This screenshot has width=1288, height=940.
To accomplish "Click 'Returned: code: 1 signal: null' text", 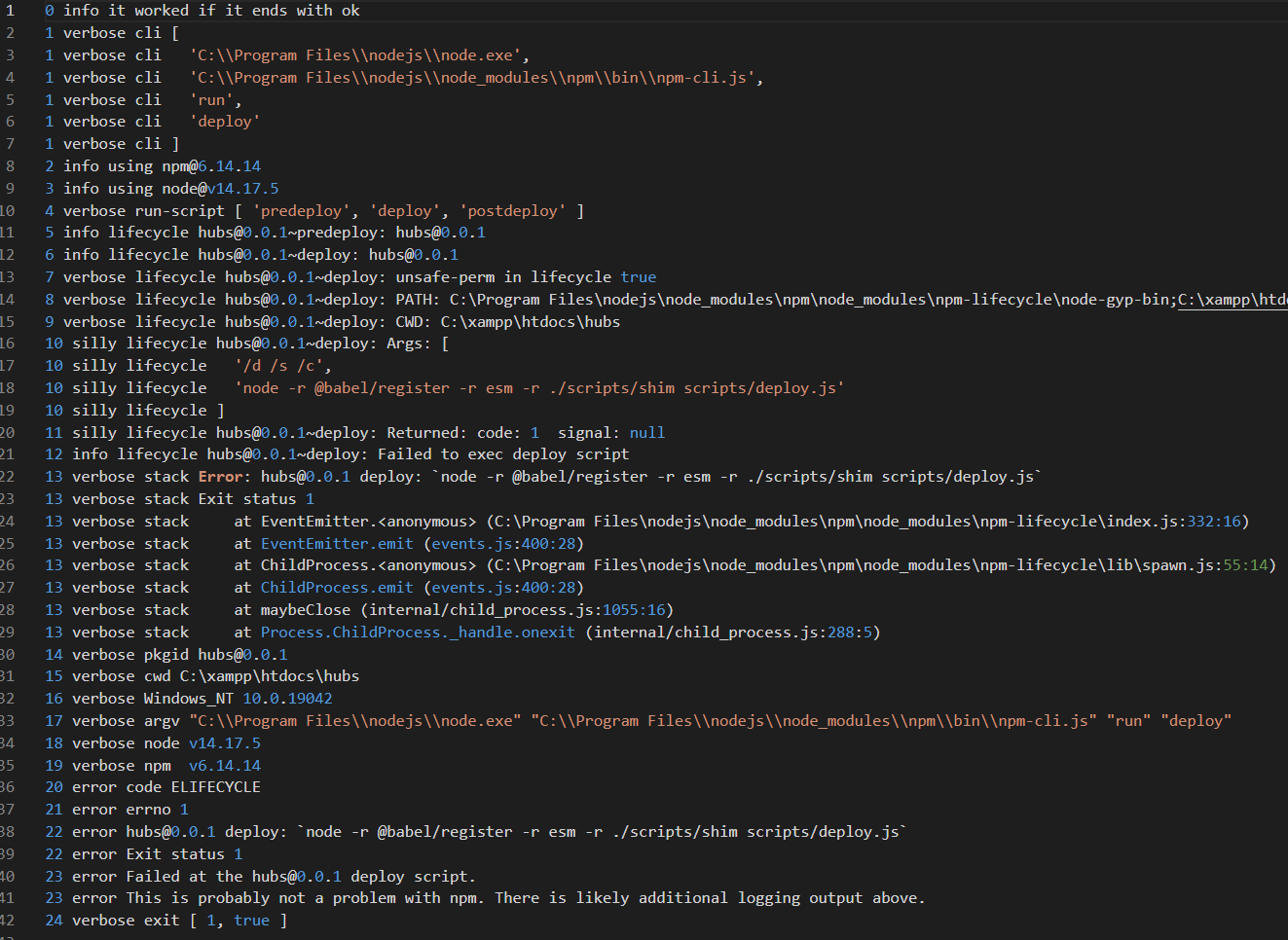I will (x=526, y=433).
